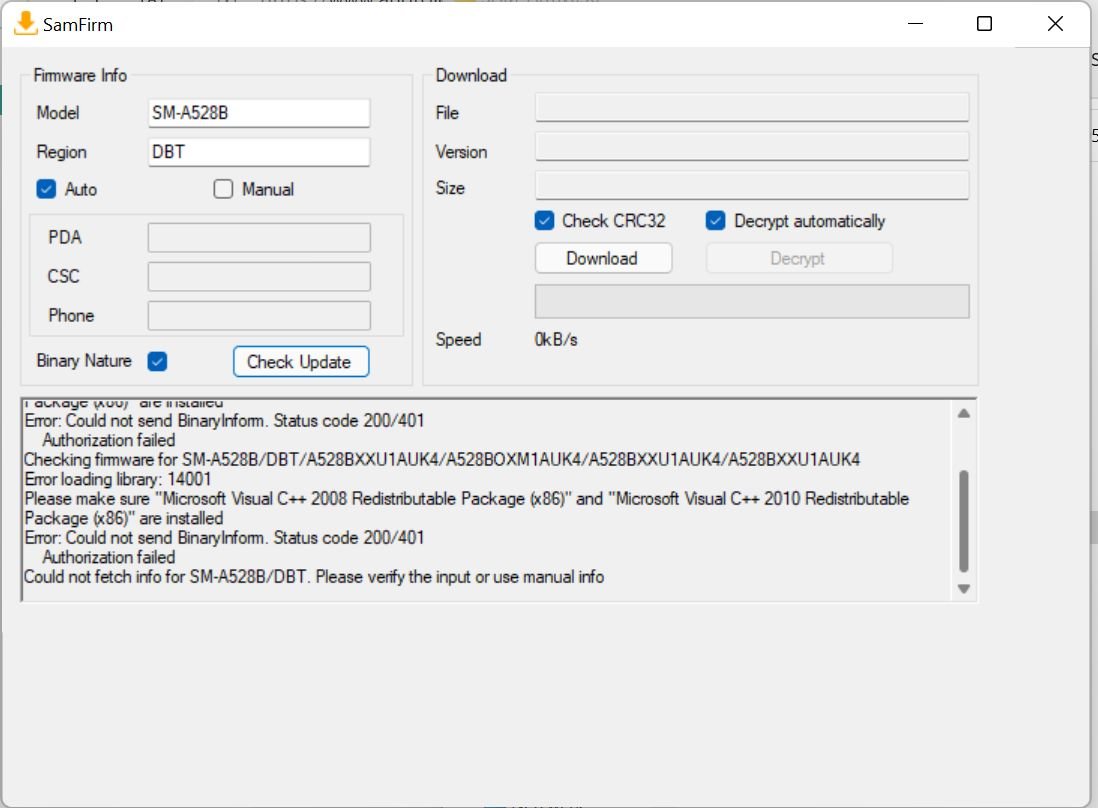Image resolution: width=1098 pixels, height=808 pixels.
Task: Click the PDA input field
Action: (x=259, y=237)
